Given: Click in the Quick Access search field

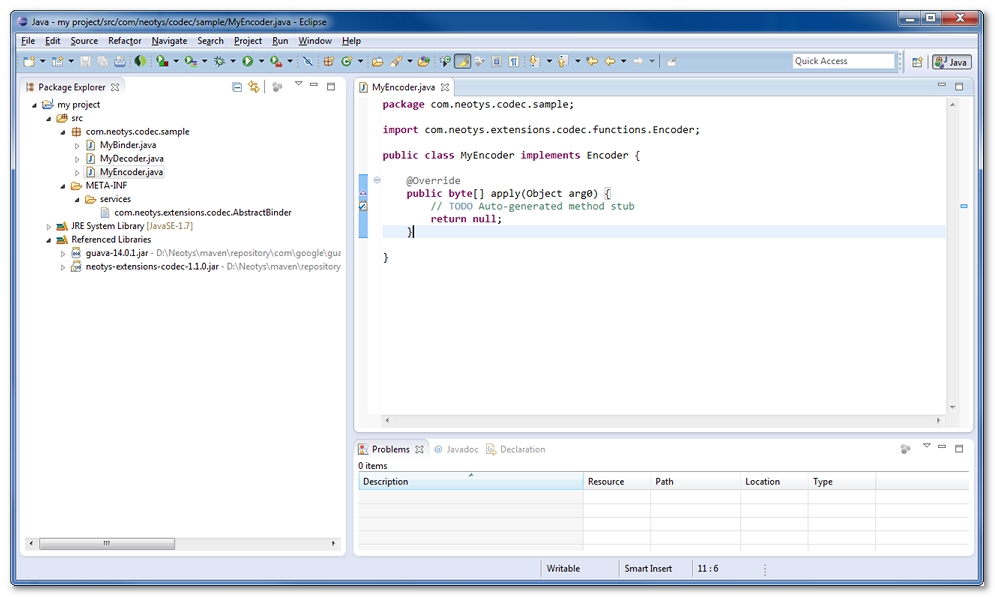Looking at the screenshot, I should pyautogui.click(x=843, y=62).
